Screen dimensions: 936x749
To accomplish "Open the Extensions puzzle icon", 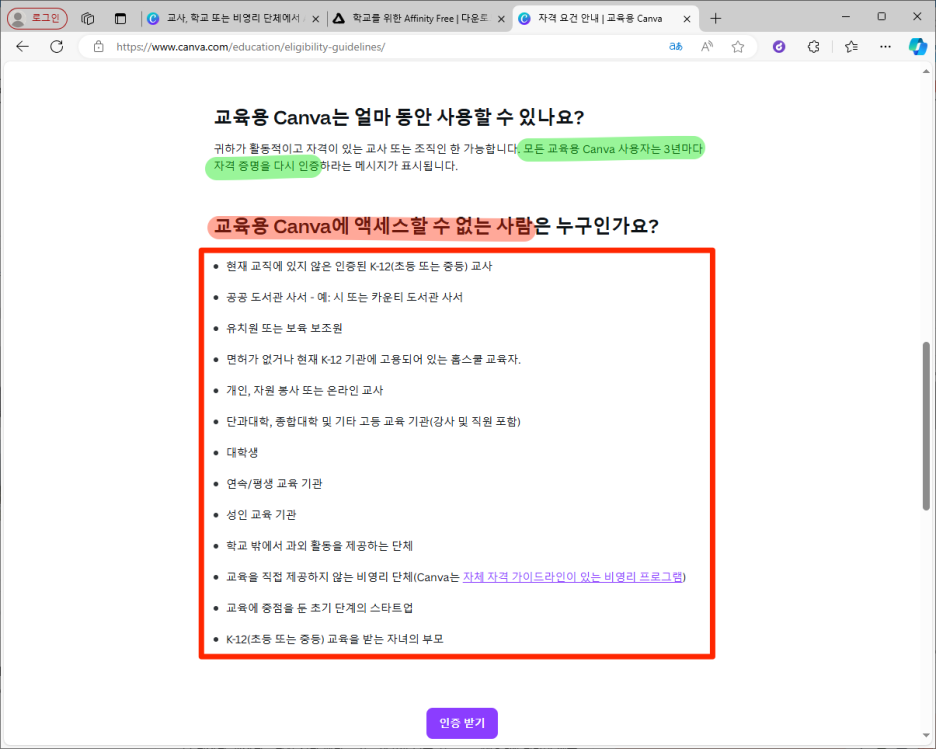I will 813,47.
